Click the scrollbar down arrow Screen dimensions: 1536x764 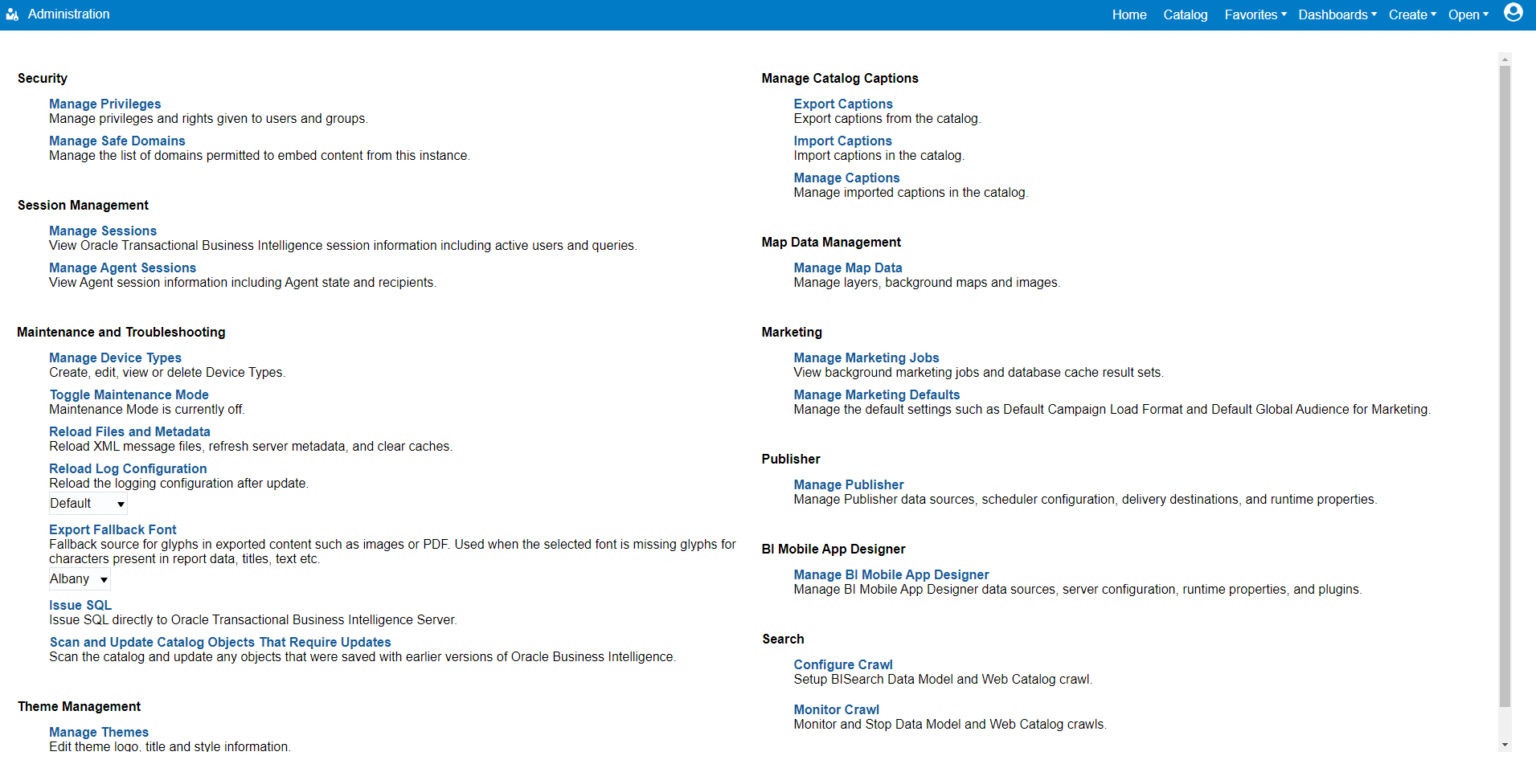(x=1505, y=745)
